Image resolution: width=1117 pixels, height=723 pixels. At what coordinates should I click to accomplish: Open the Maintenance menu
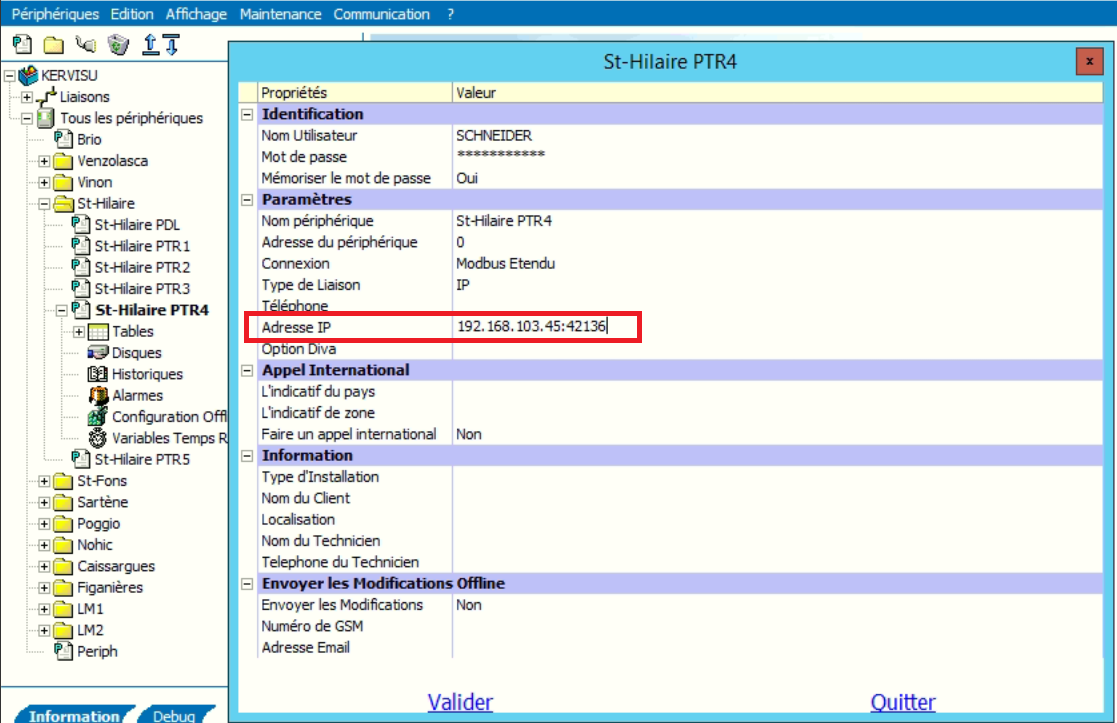[x=281, y=14]
